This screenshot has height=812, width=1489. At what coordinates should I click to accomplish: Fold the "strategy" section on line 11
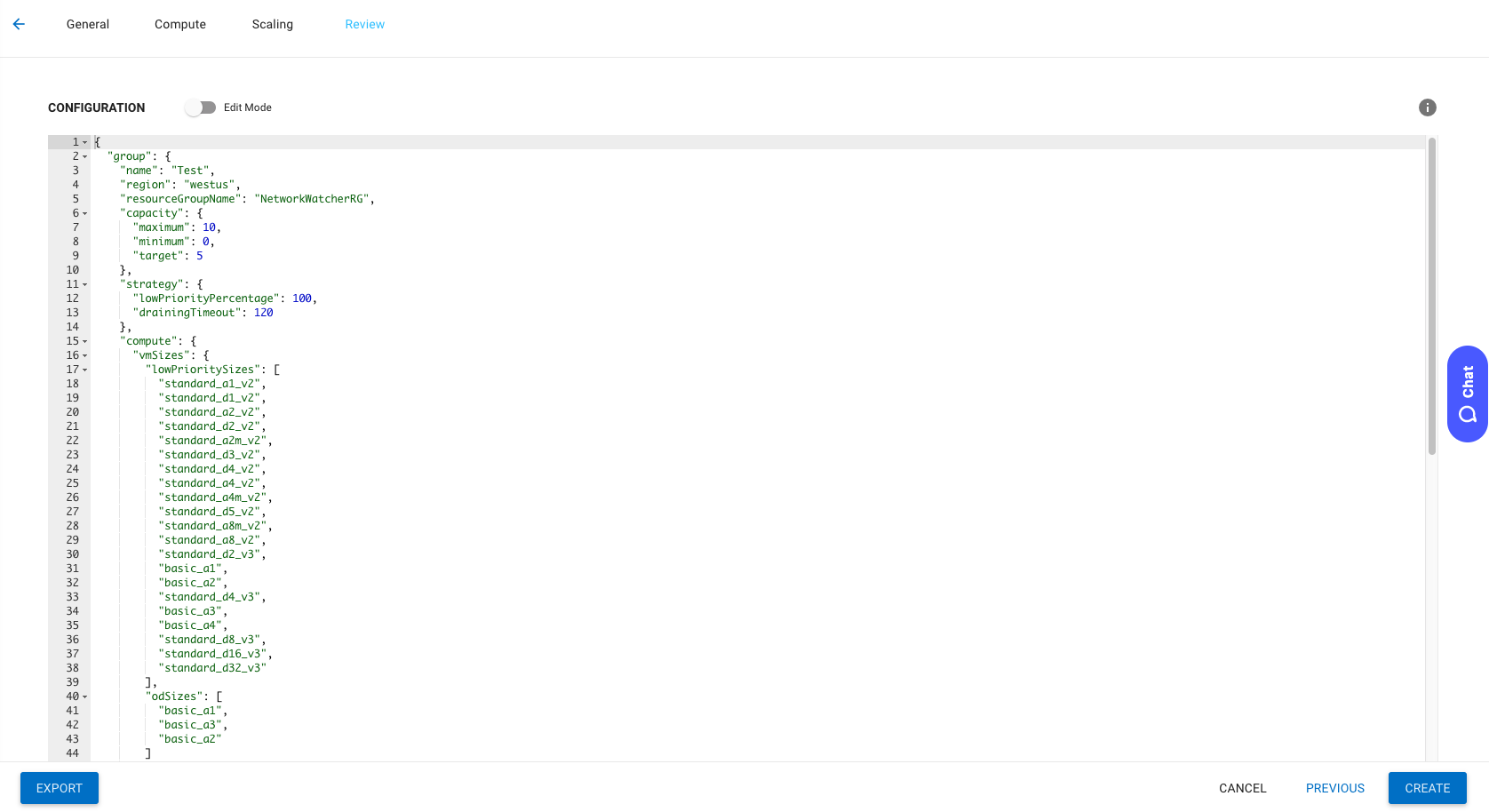(x=85, y=284)
